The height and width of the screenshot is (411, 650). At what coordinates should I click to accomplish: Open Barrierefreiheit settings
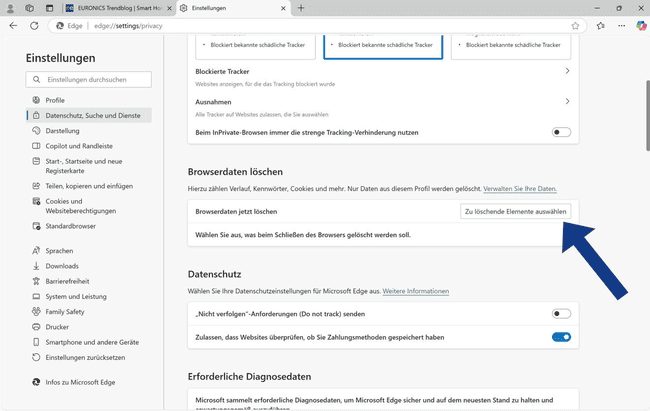(89, 281)
